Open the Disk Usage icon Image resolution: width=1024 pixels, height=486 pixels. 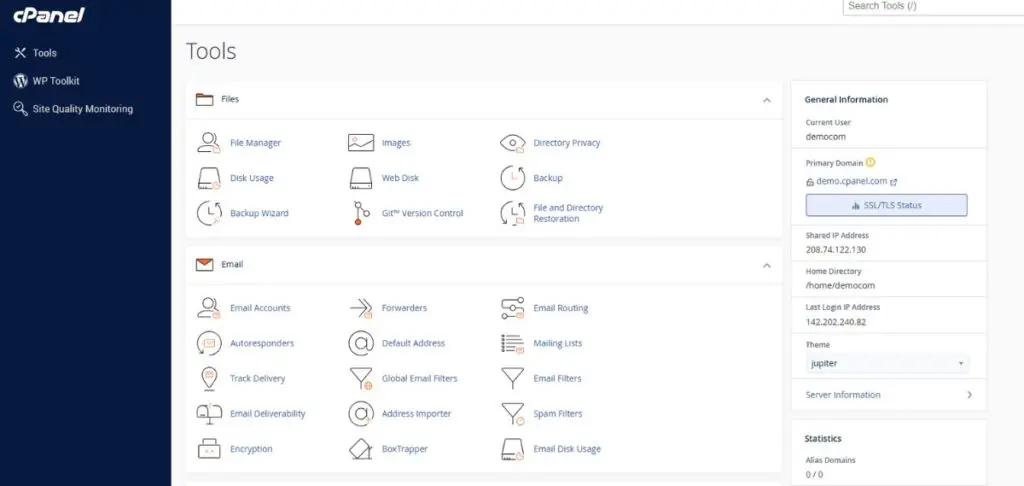coord(209,178)
